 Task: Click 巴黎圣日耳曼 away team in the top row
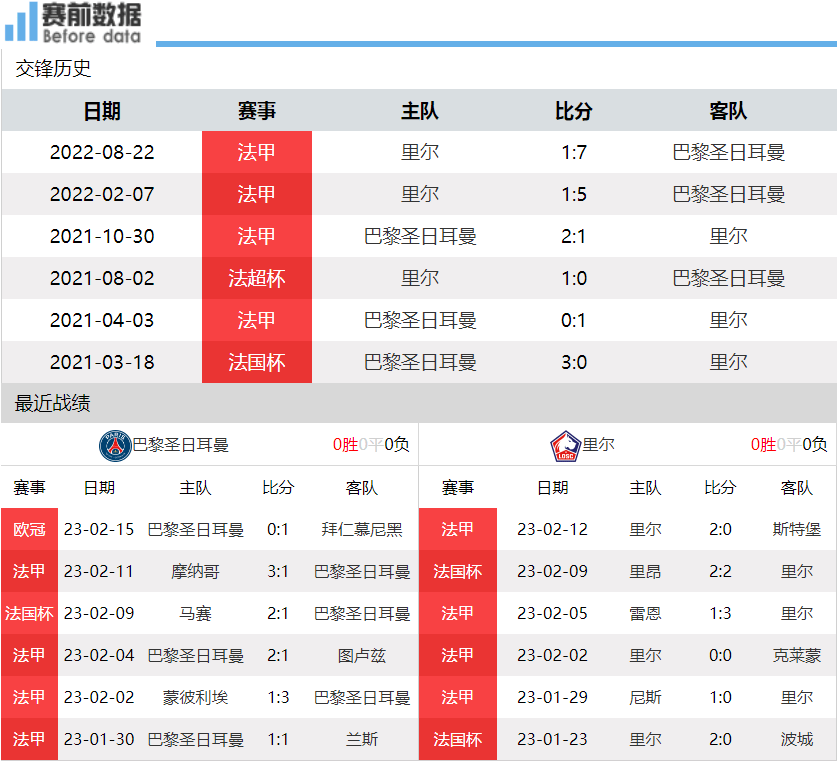pyautogui.click(x=727, y=152)
